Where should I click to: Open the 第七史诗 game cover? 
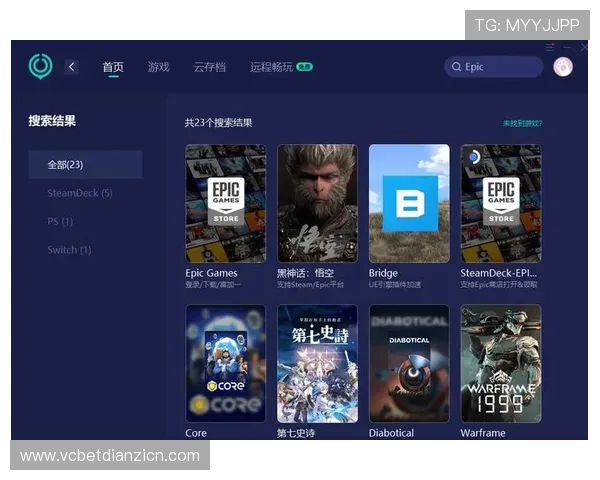pos(317,363)
